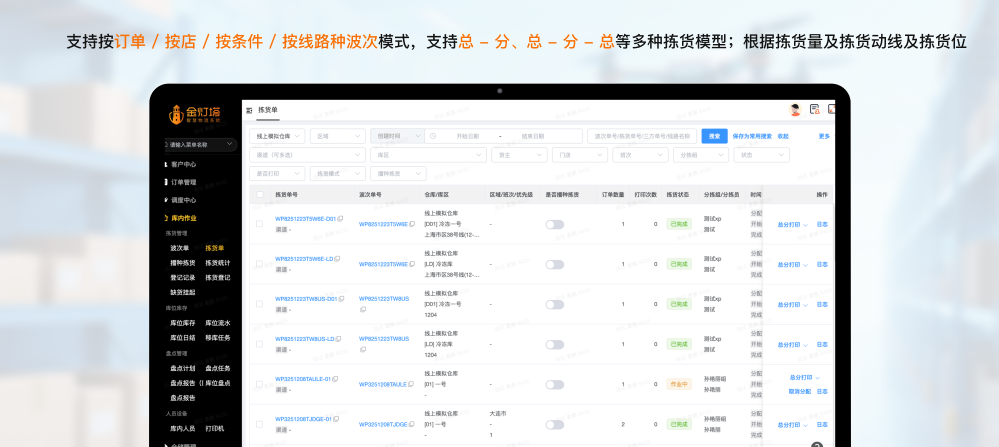999x447 pixels.
Task: Go to 订单管理 in the sidebar
Action: (183, 182)
